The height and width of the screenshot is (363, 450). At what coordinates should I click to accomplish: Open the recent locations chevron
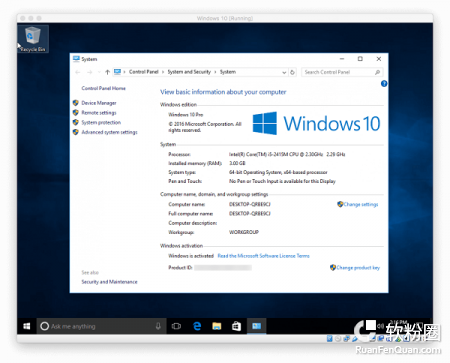(99, 72)
